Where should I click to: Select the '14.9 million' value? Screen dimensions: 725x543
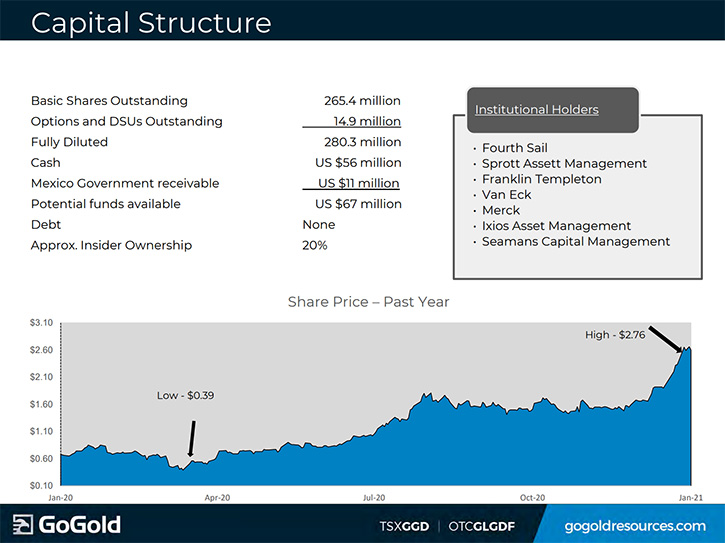tap(367, 121)
